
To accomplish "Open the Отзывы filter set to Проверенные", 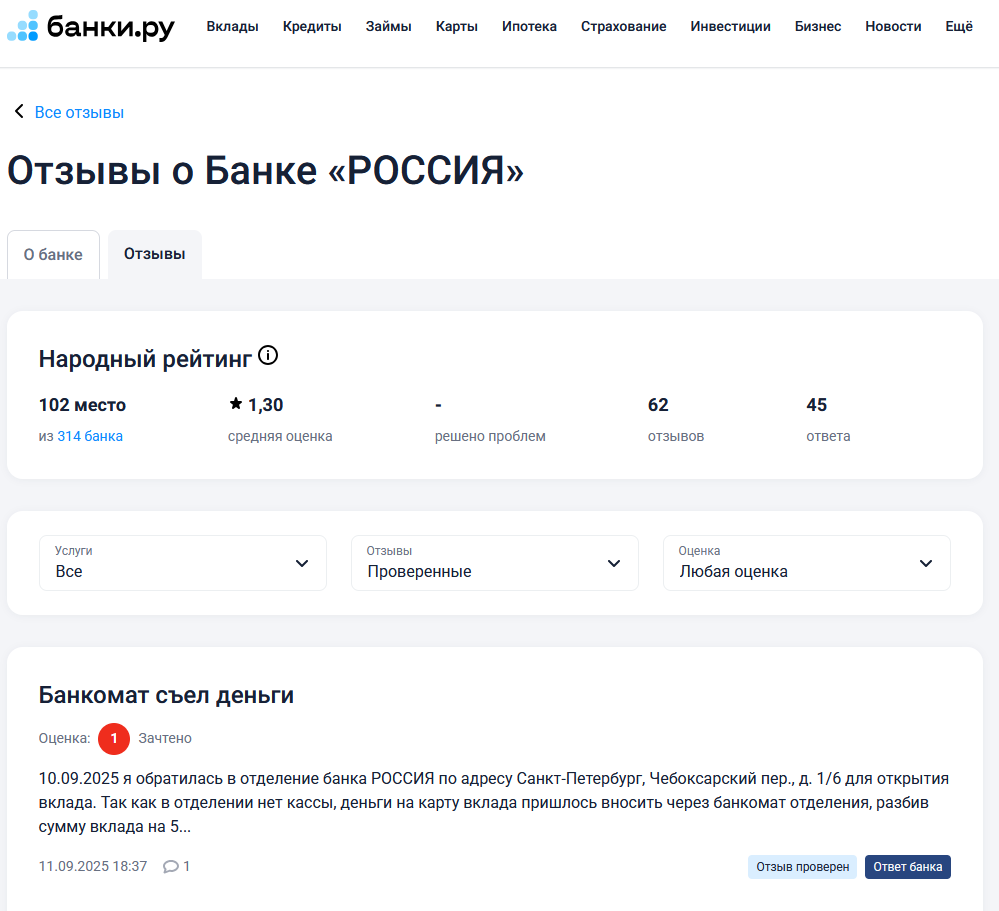I will pos(494,563).
